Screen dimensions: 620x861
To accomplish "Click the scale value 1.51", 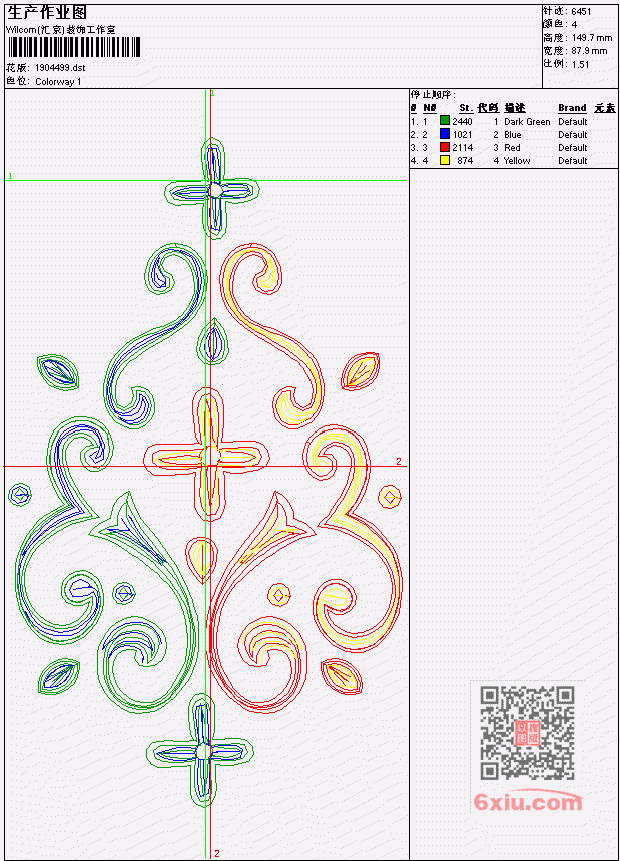I will coord(580,64).
